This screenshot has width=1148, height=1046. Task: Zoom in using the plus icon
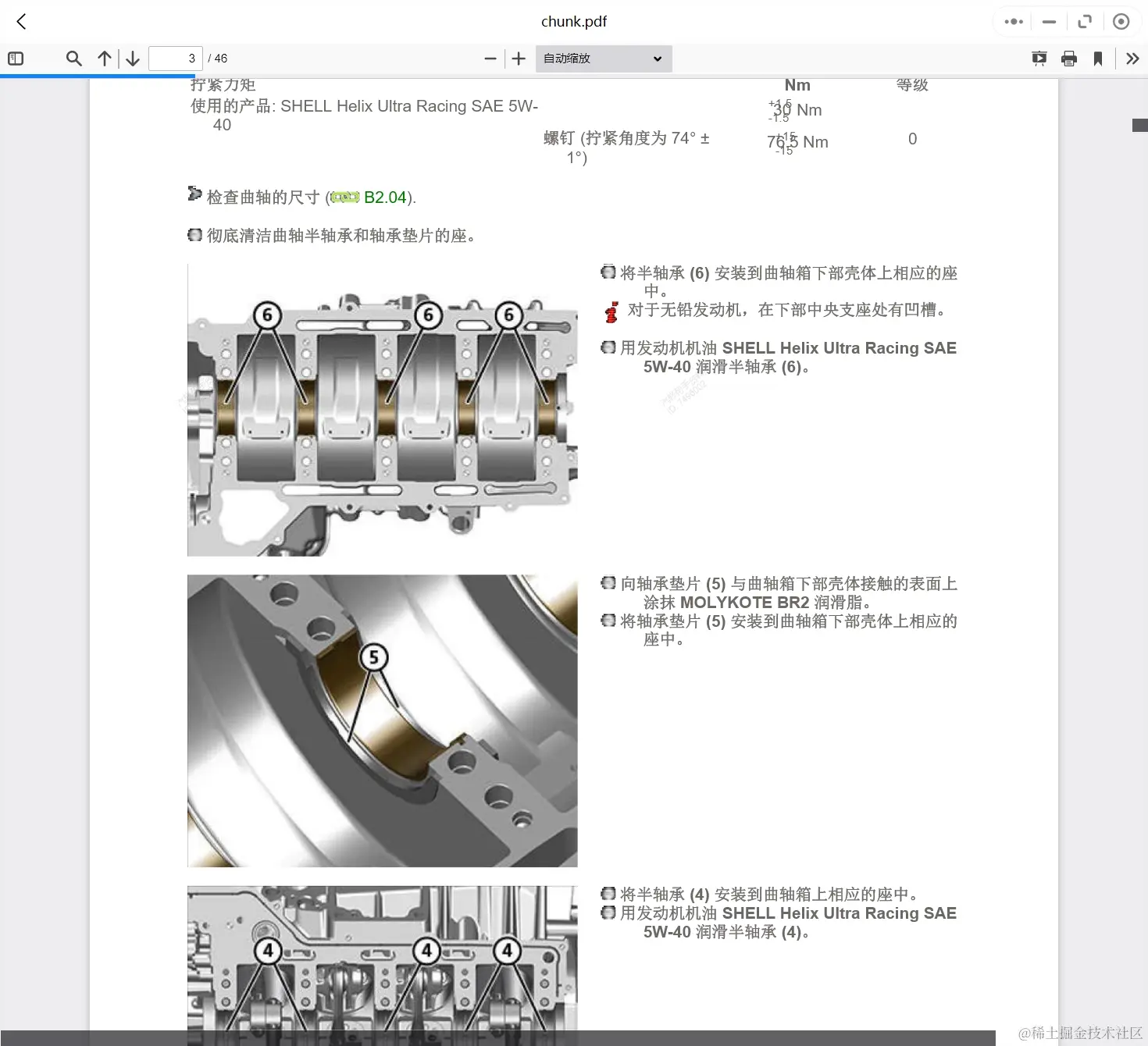coord(518,58)
